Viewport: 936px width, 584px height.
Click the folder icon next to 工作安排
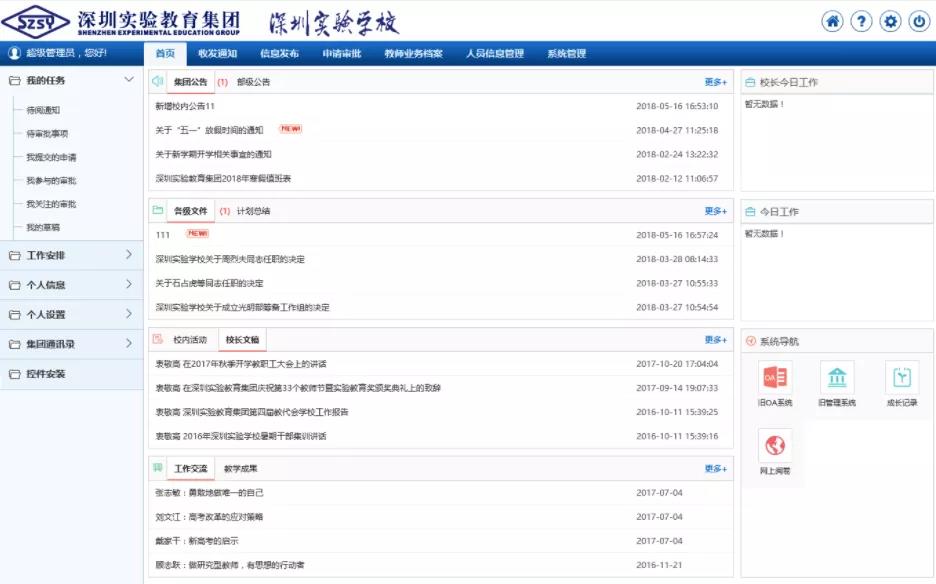tap(15, 256)
